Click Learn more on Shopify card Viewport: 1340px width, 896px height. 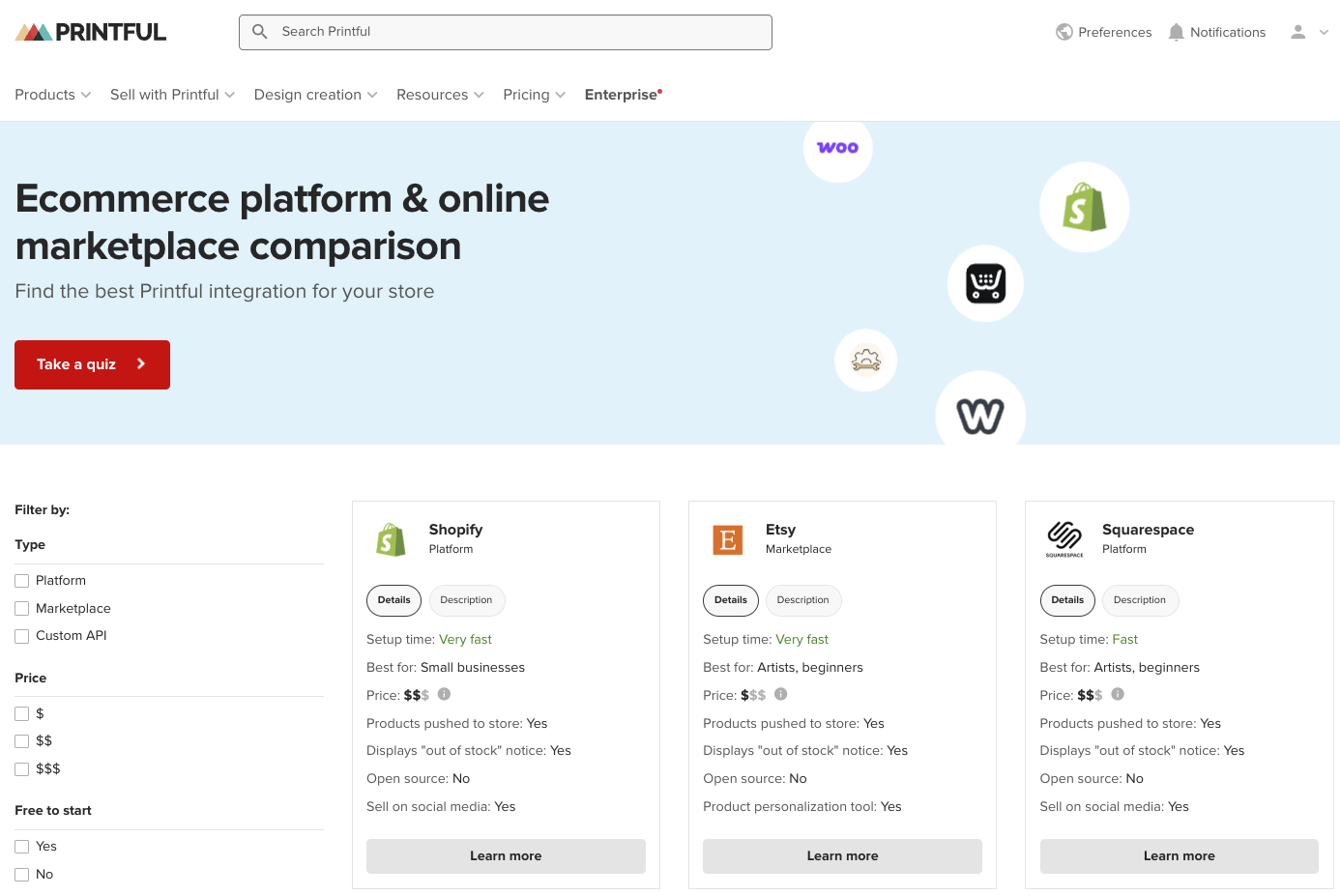[x=506, y=856]
